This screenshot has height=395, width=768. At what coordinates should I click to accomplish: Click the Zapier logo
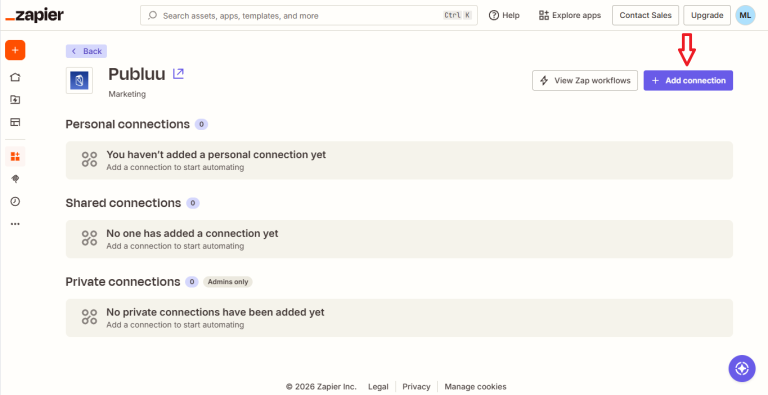pyautogui.click(x=35, y=15)
